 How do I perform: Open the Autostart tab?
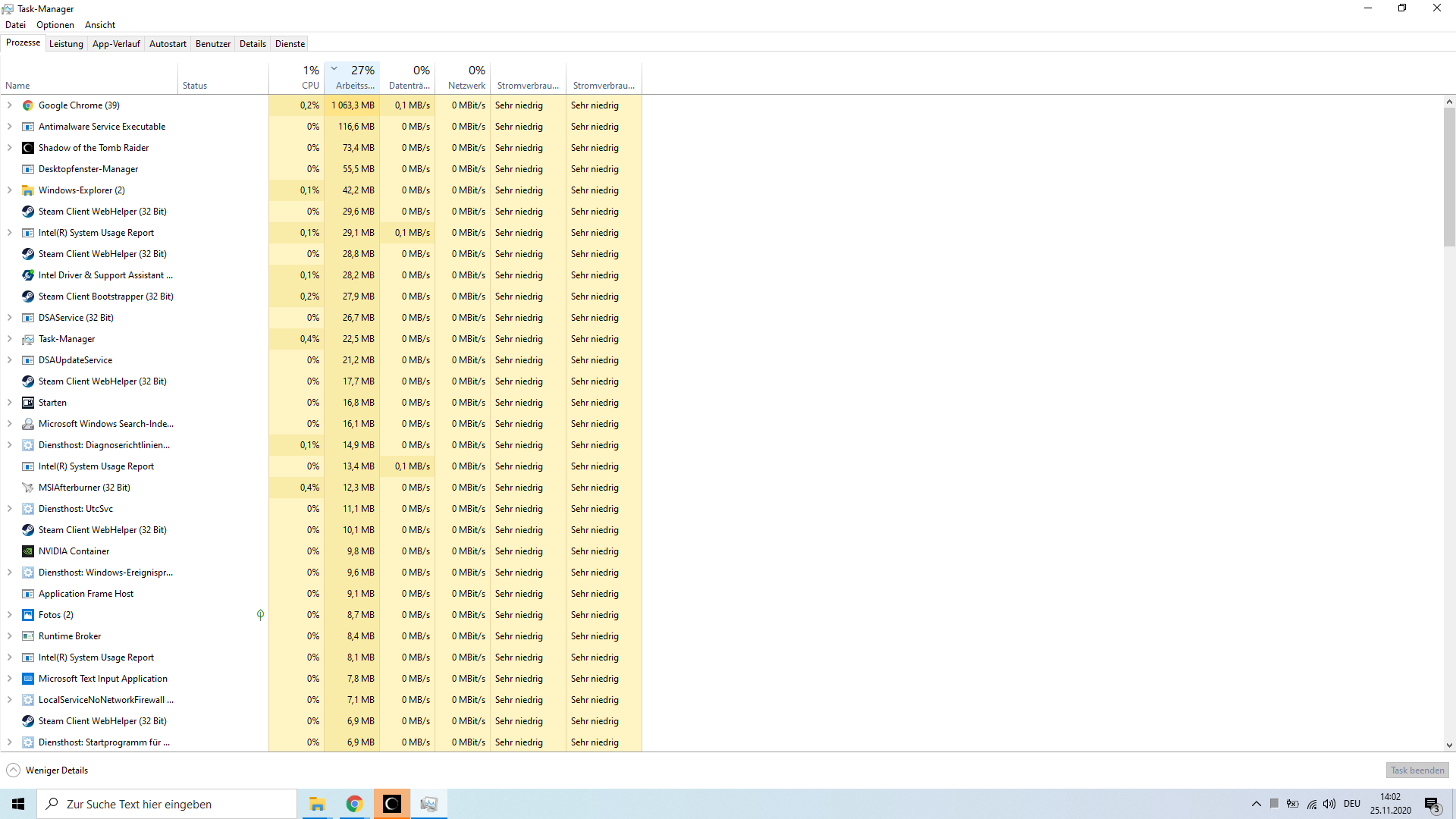[168, 44]
